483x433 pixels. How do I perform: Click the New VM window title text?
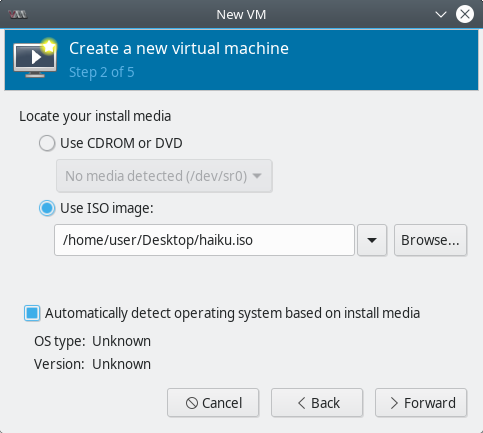[241, 15]
